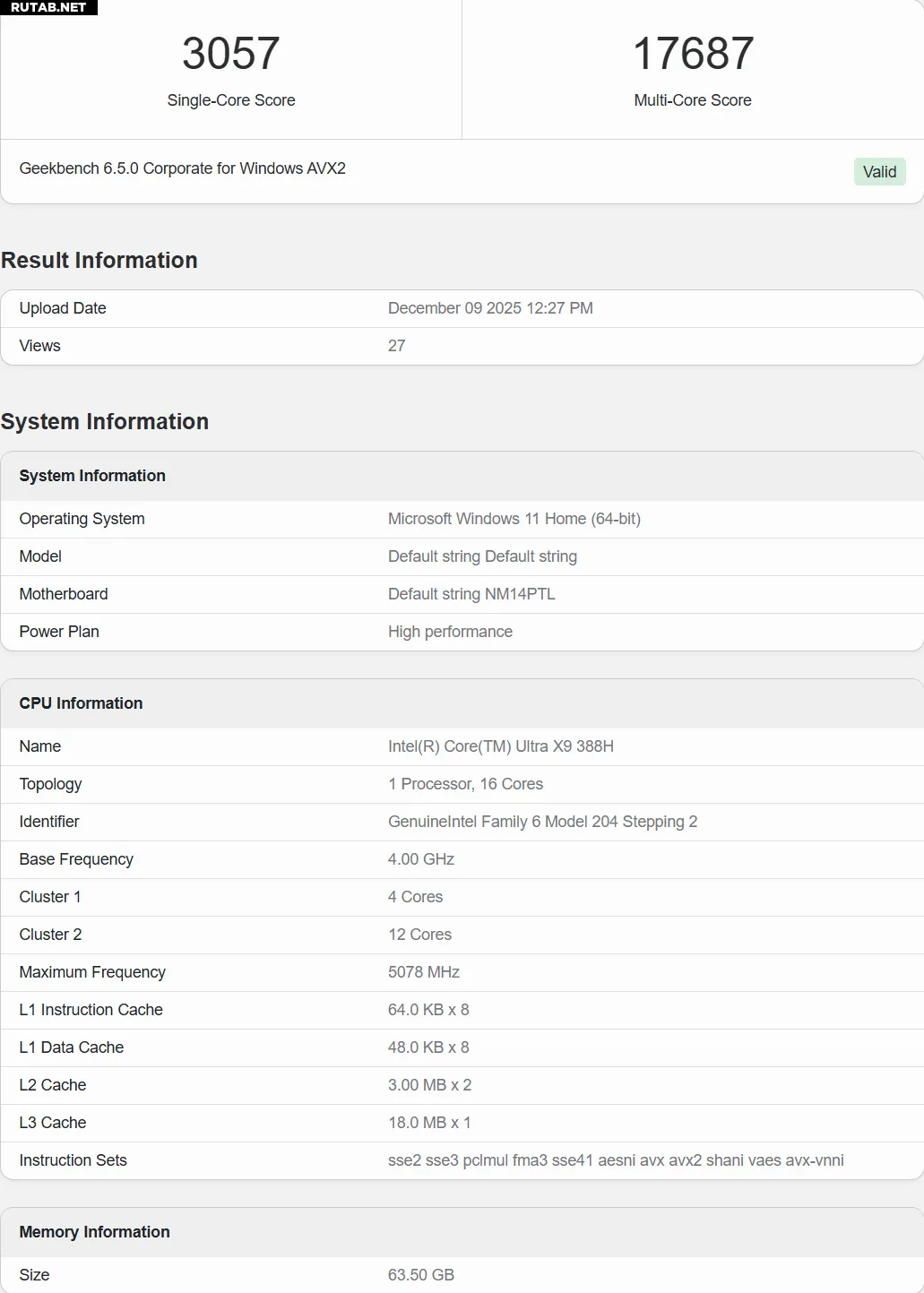924x1293 pixels.
Task: Click the Operating System value Windows 11 Home
Action: click(x=514, y=519)
